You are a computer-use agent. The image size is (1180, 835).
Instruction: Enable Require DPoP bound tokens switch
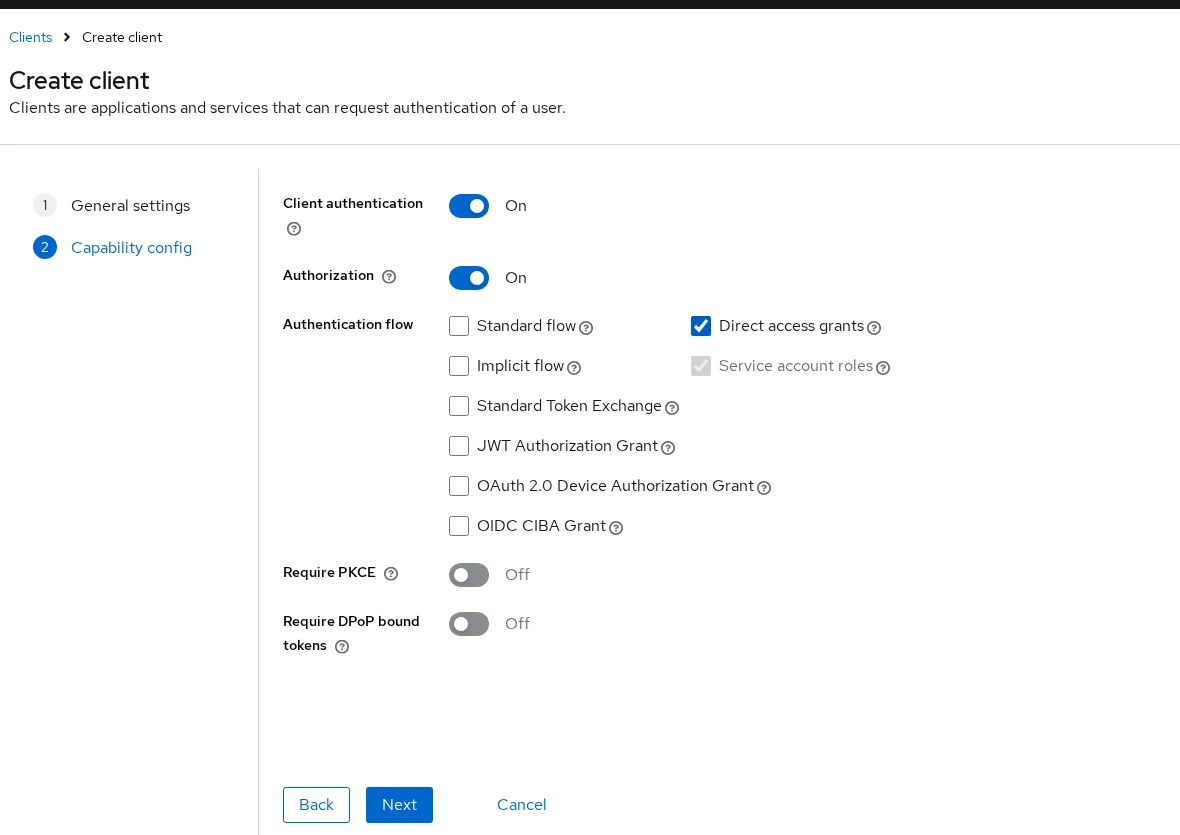[469, 624]
